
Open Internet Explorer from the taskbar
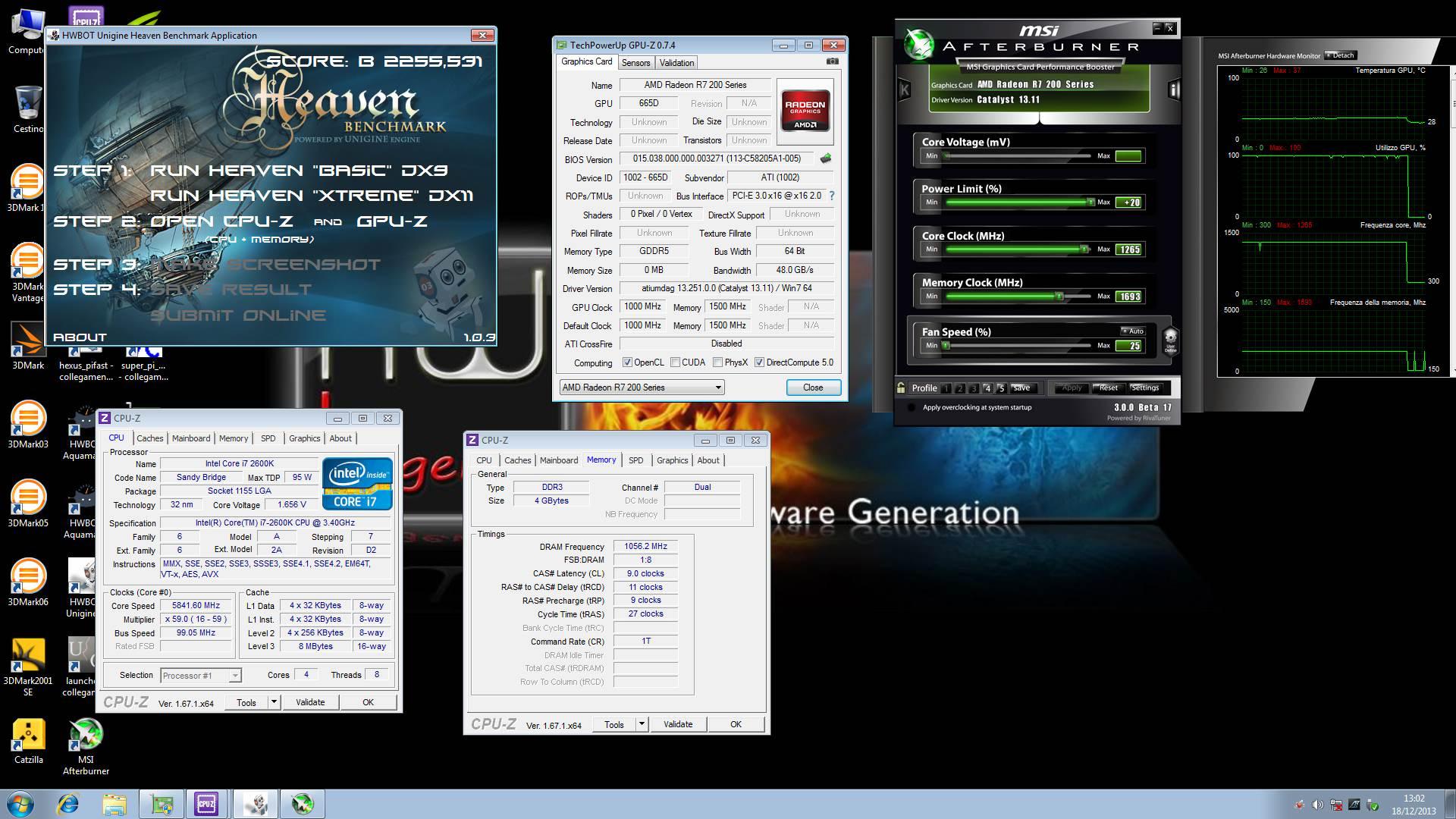[68, 804]
